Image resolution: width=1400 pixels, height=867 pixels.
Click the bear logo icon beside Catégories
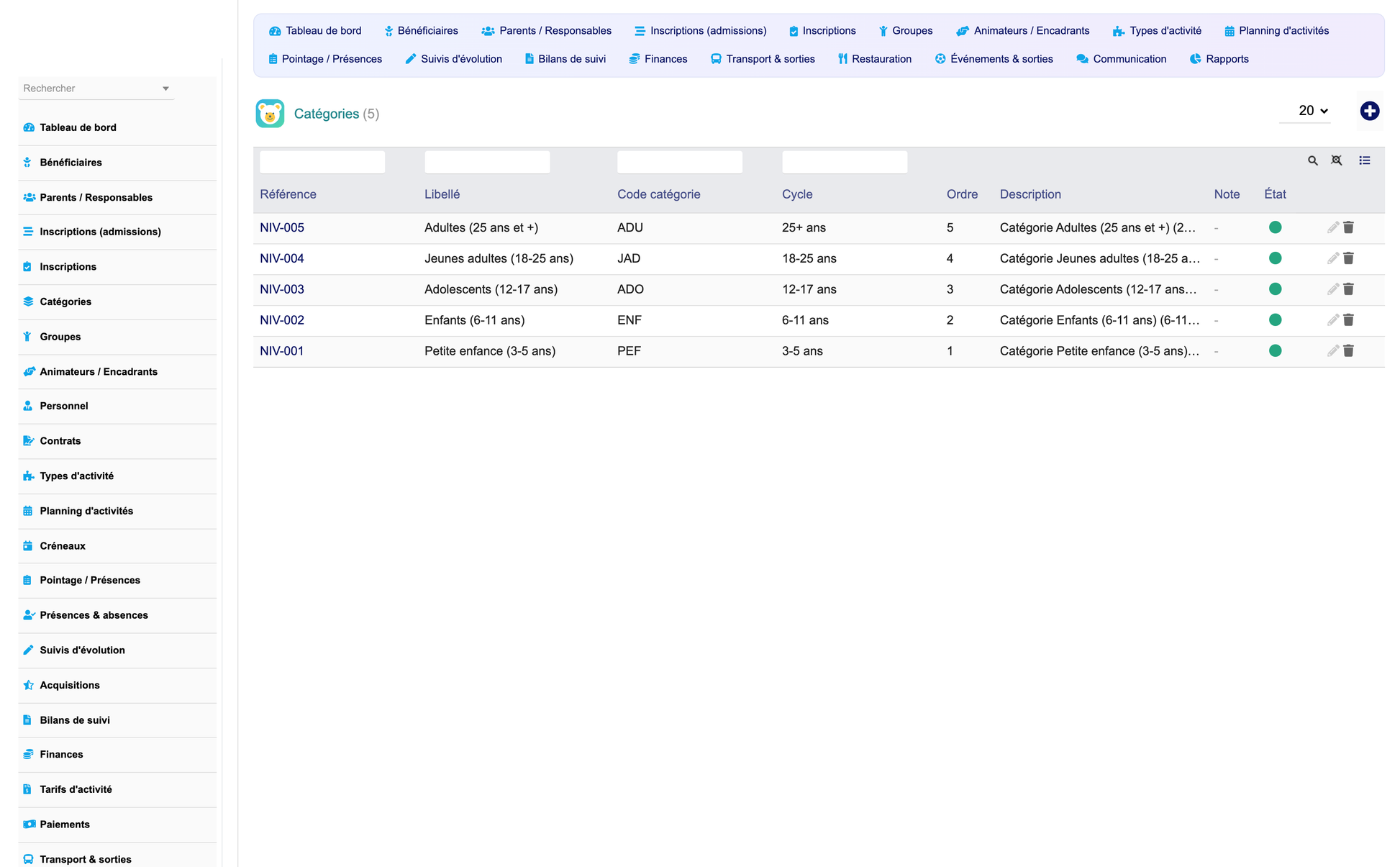coord(270,114)
